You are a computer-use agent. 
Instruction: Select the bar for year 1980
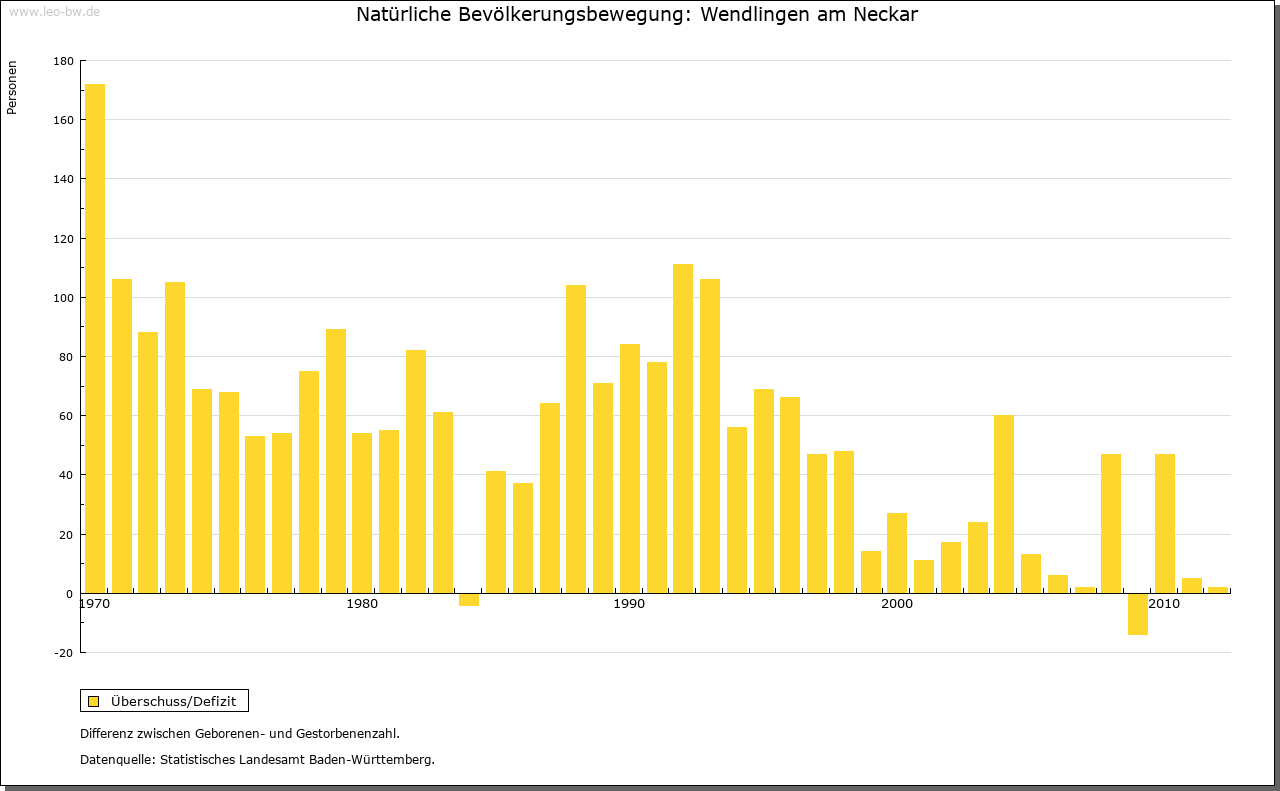click(x=362, y=513)
